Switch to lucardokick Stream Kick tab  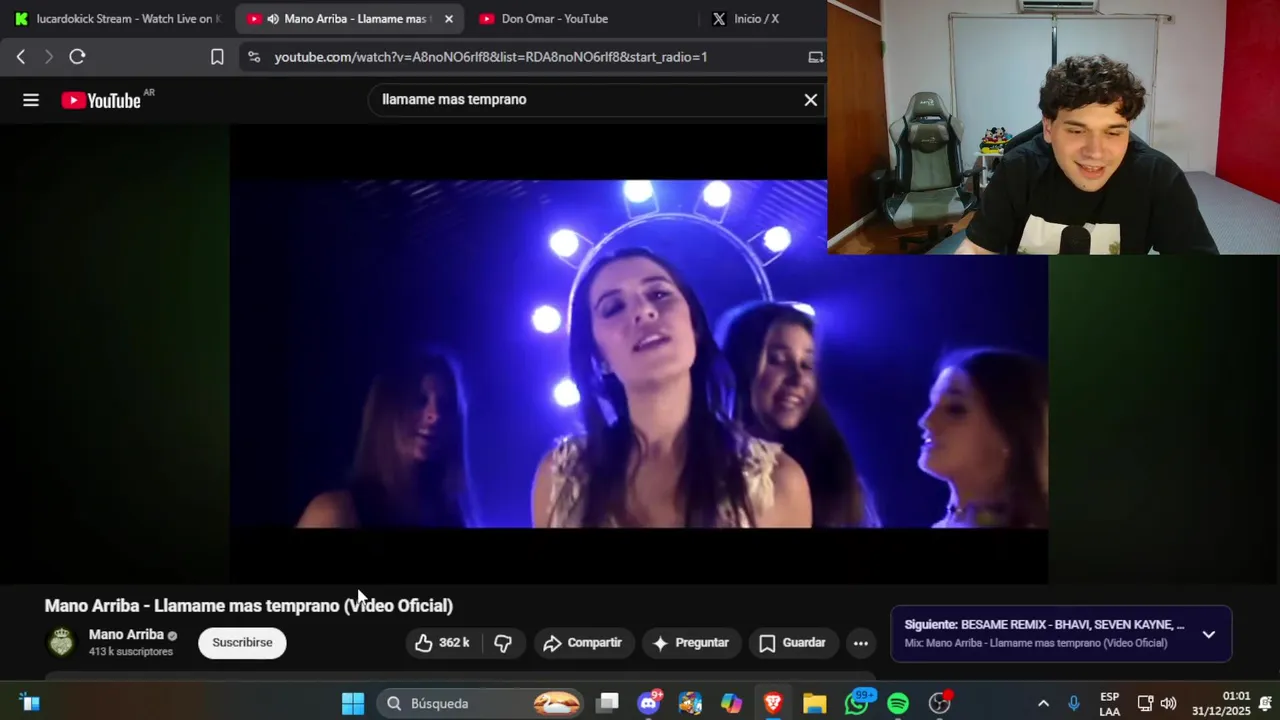[x=118, y=18]
